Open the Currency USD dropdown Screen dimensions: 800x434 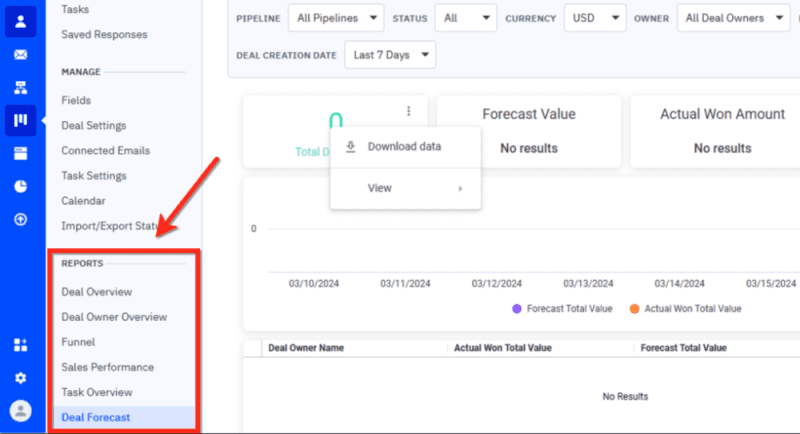tap(594, 18)
